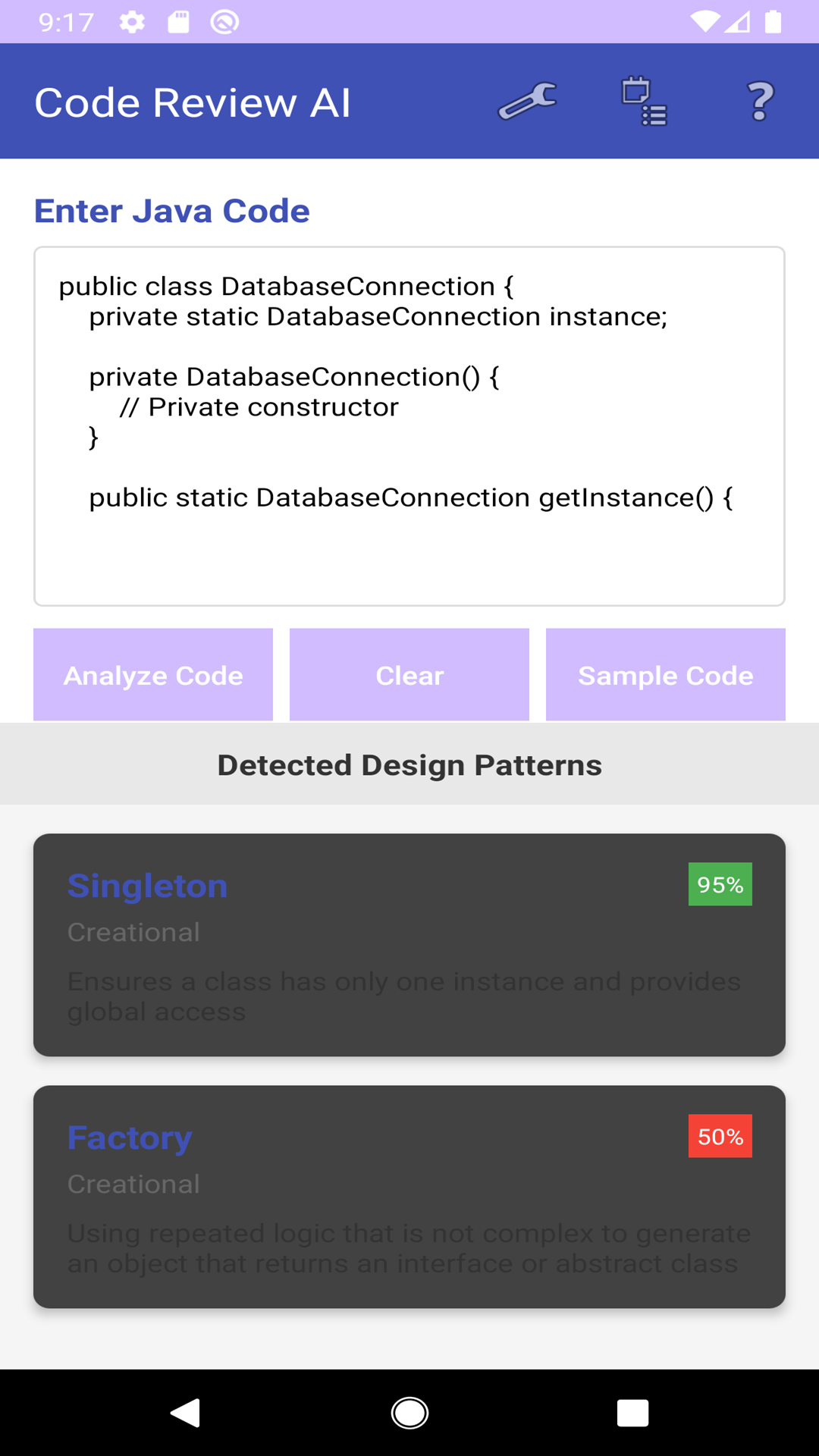Tap the help question mark icon
Screen dimensions: 819x1456
tap(760, 102)
